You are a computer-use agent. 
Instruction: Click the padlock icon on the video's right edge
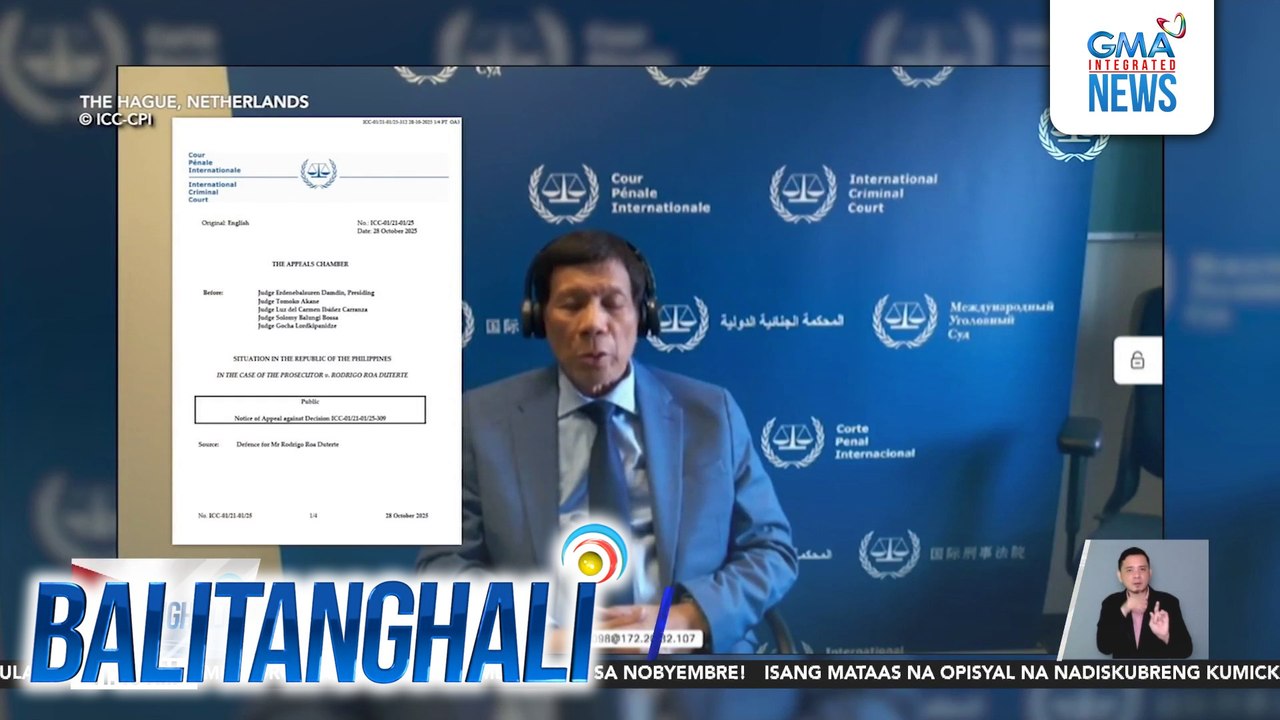coord(1137,360)
